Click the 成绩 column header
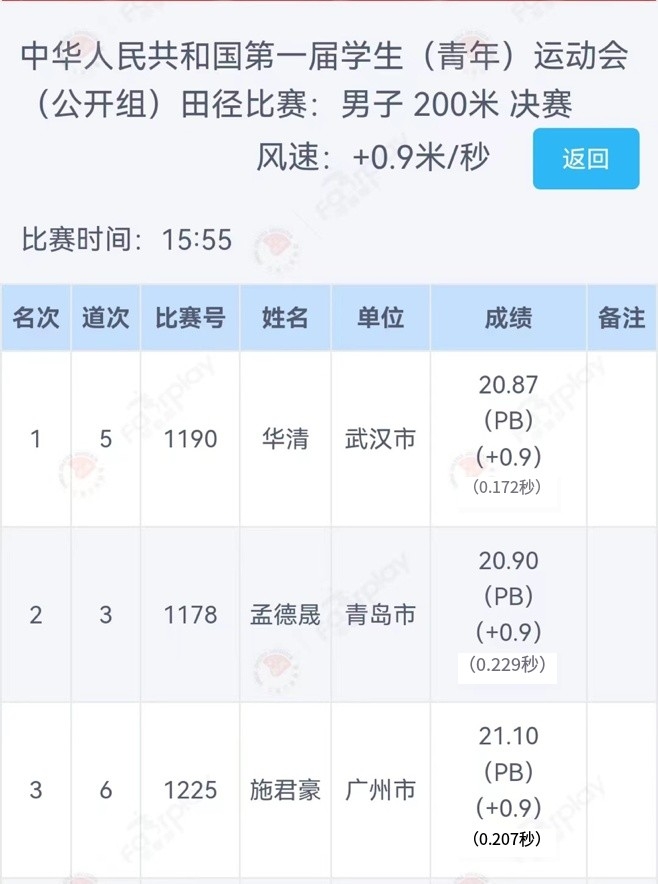This screenshot has width=658, height=884. (x=509, y=317)
